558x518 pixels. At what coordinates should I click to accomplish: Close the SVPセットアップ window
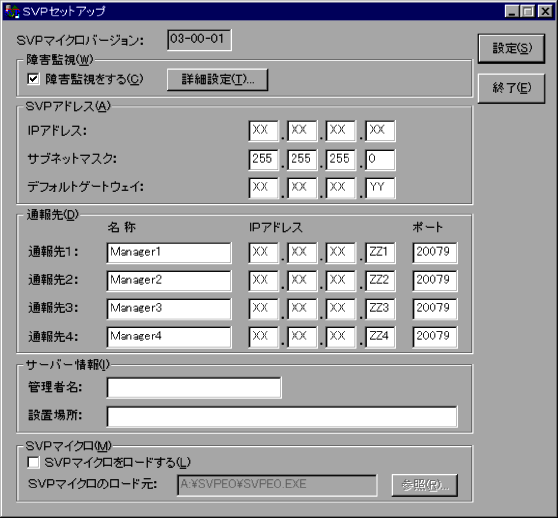[545, 12]
